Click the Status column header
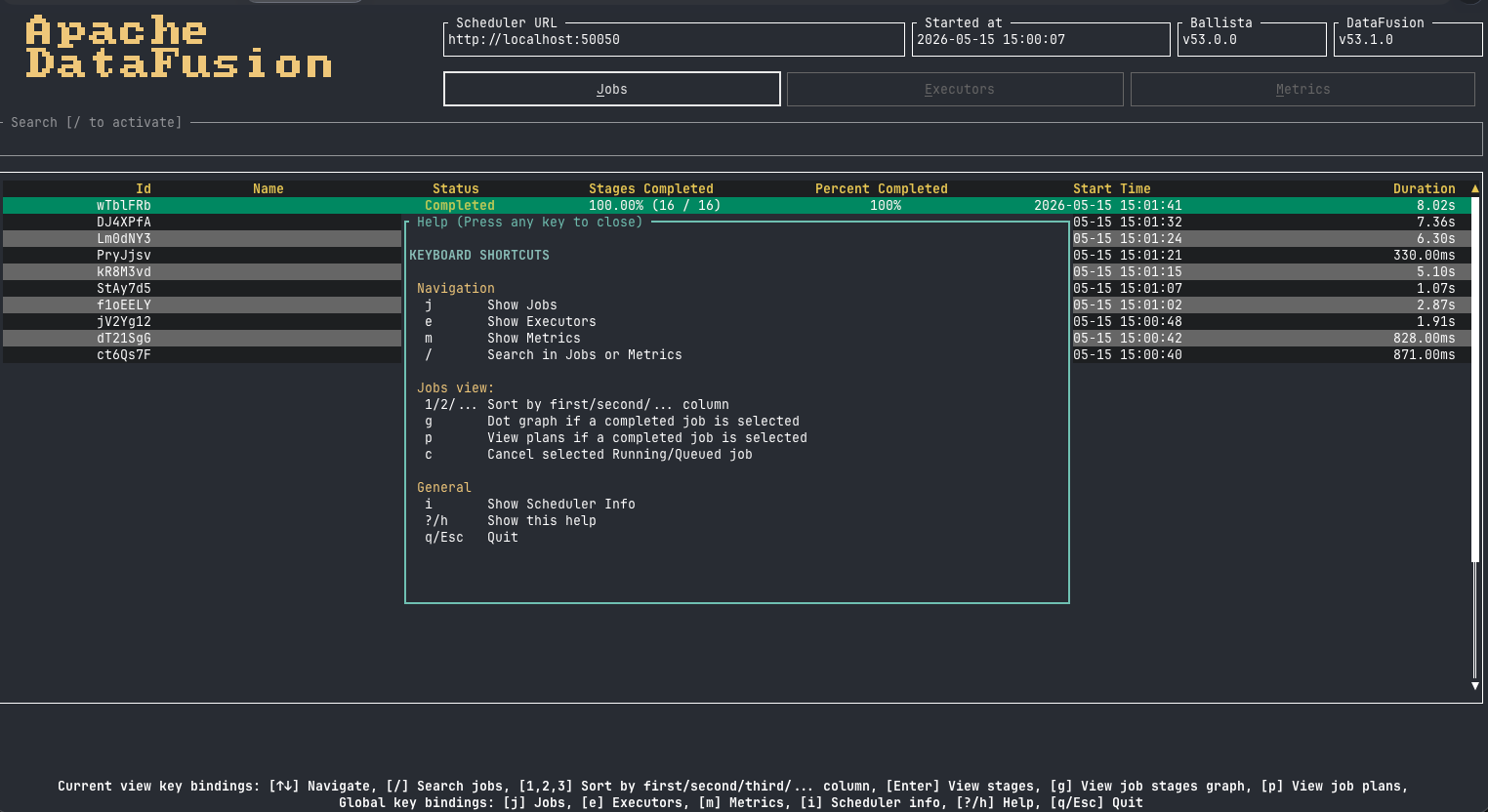This screenshot has height=812, width=1488. pos(456,188)
